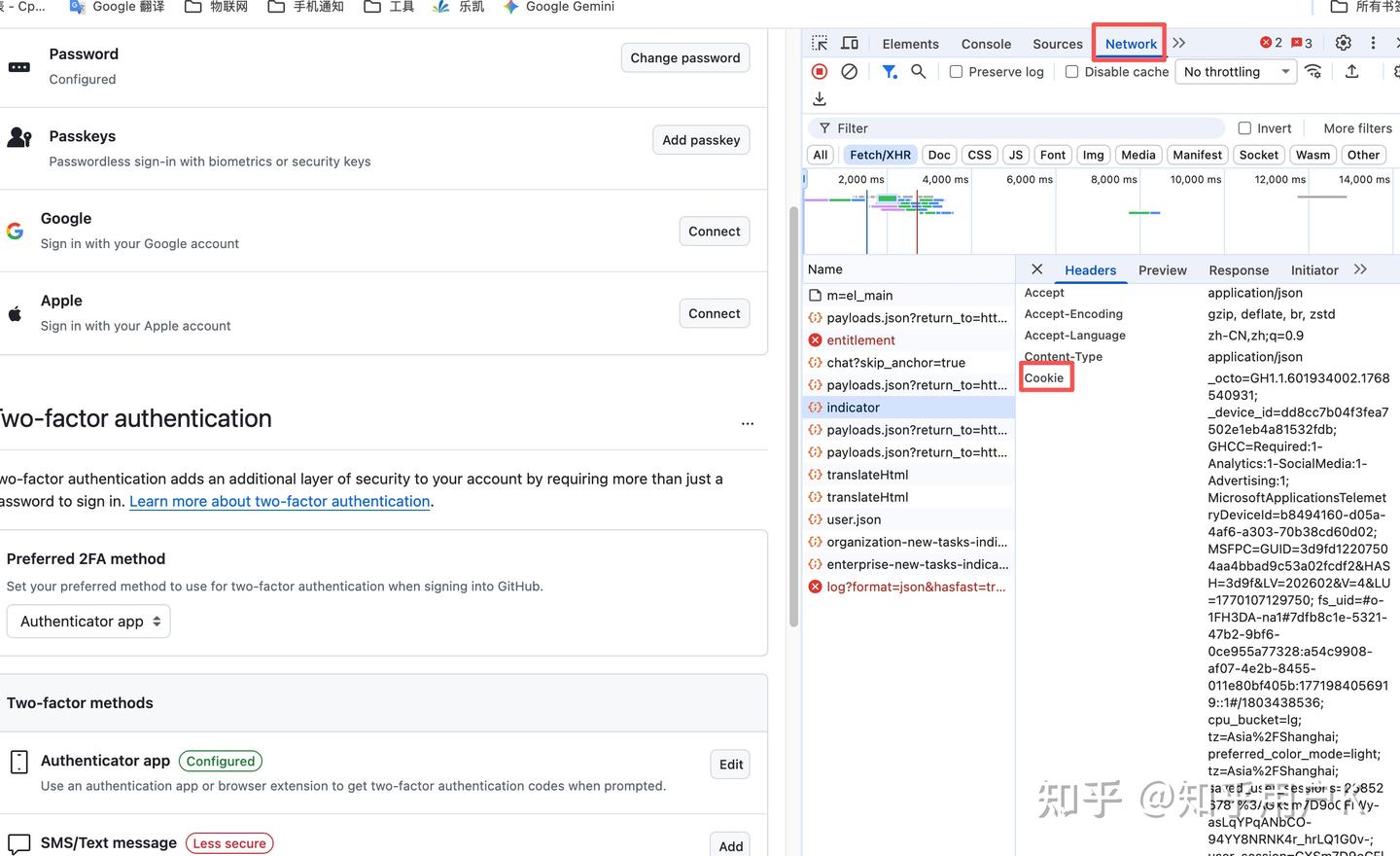
Task: Click the red error count badge
Action: click(1271, 43)
